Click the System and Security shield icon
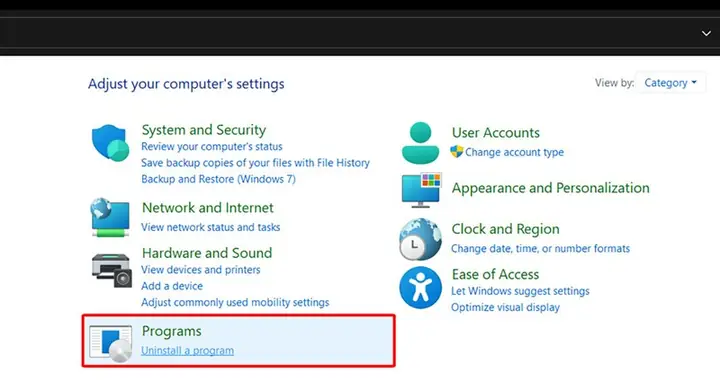Viewport: 720px width, 391px height. pos(111,143)
